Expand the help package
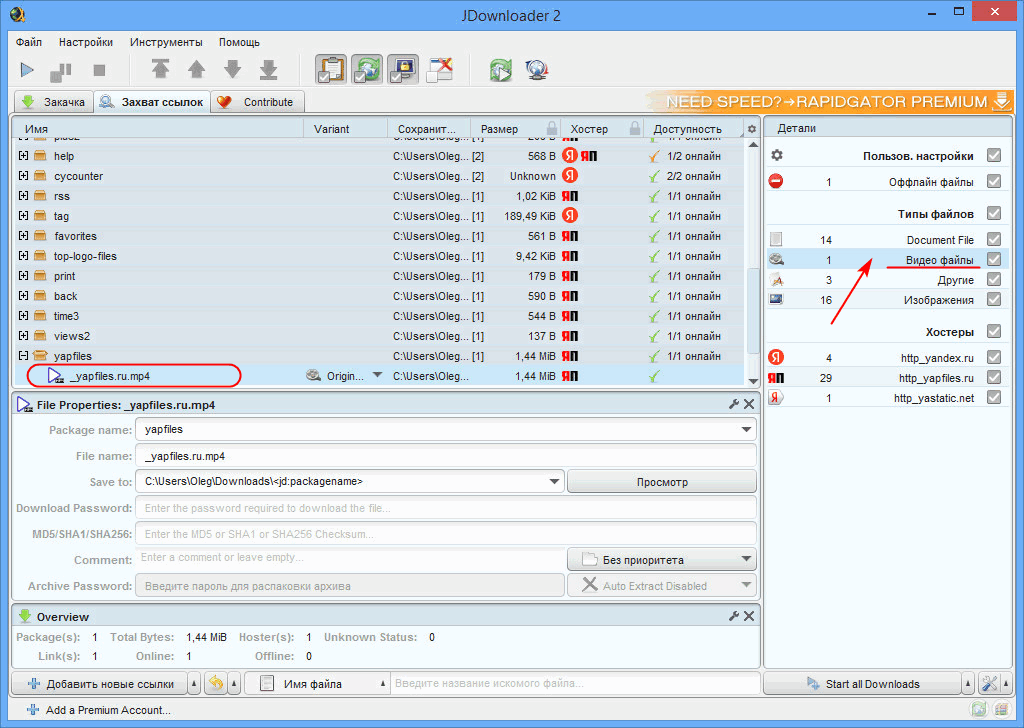The height and width of the screenshot is (728, 1024). pos(24,156)
